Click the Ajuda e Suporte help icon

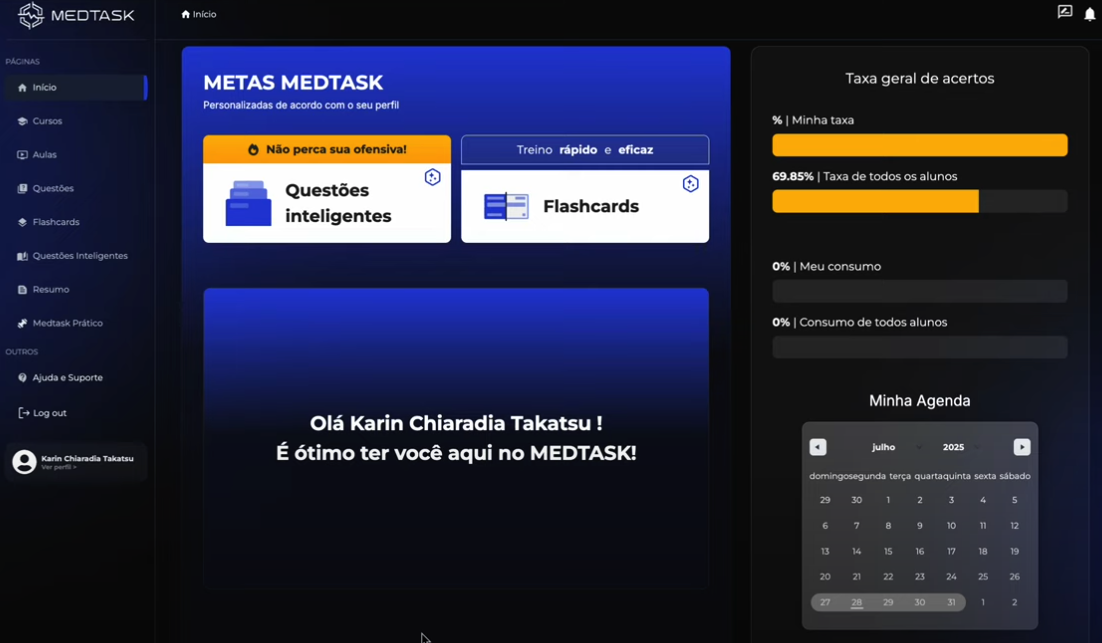coord(22,378)
